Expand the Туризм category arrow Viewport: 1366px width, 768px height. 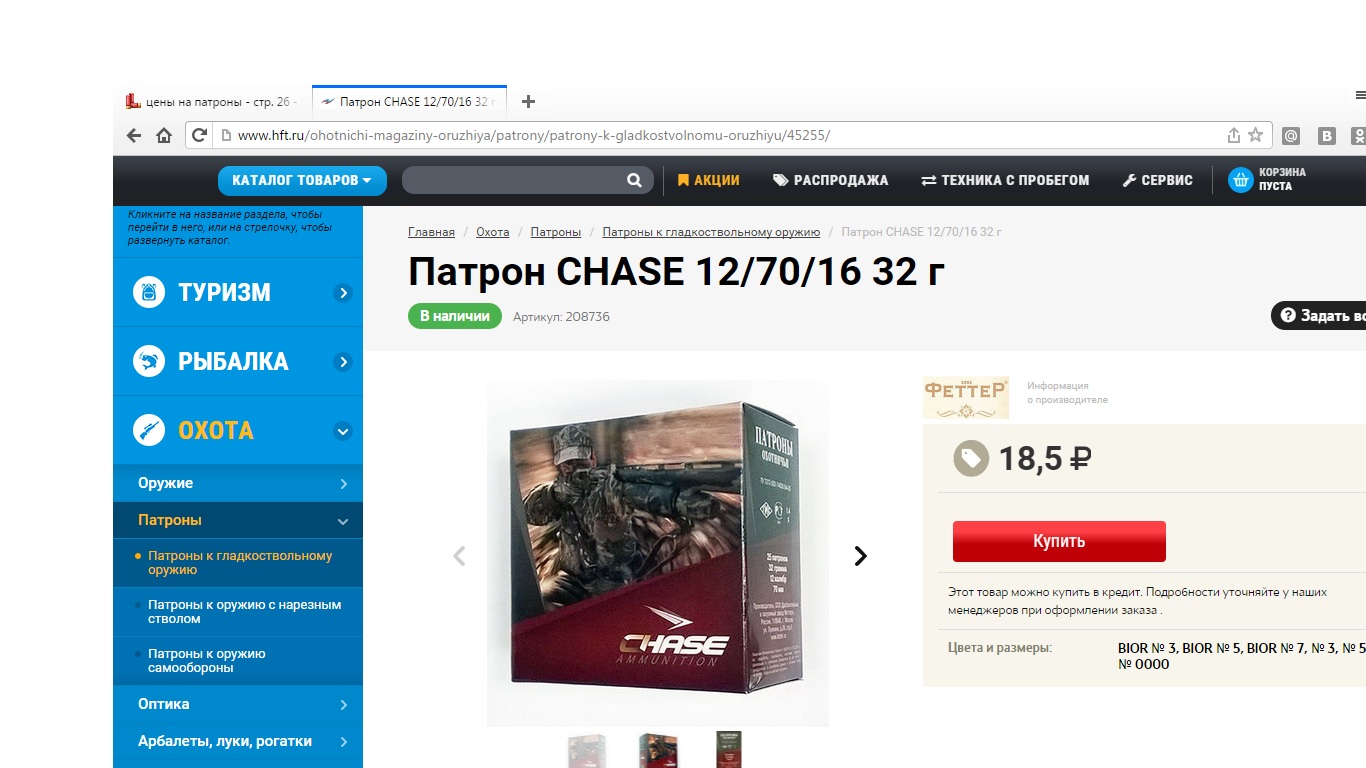[x=343, y=293]
